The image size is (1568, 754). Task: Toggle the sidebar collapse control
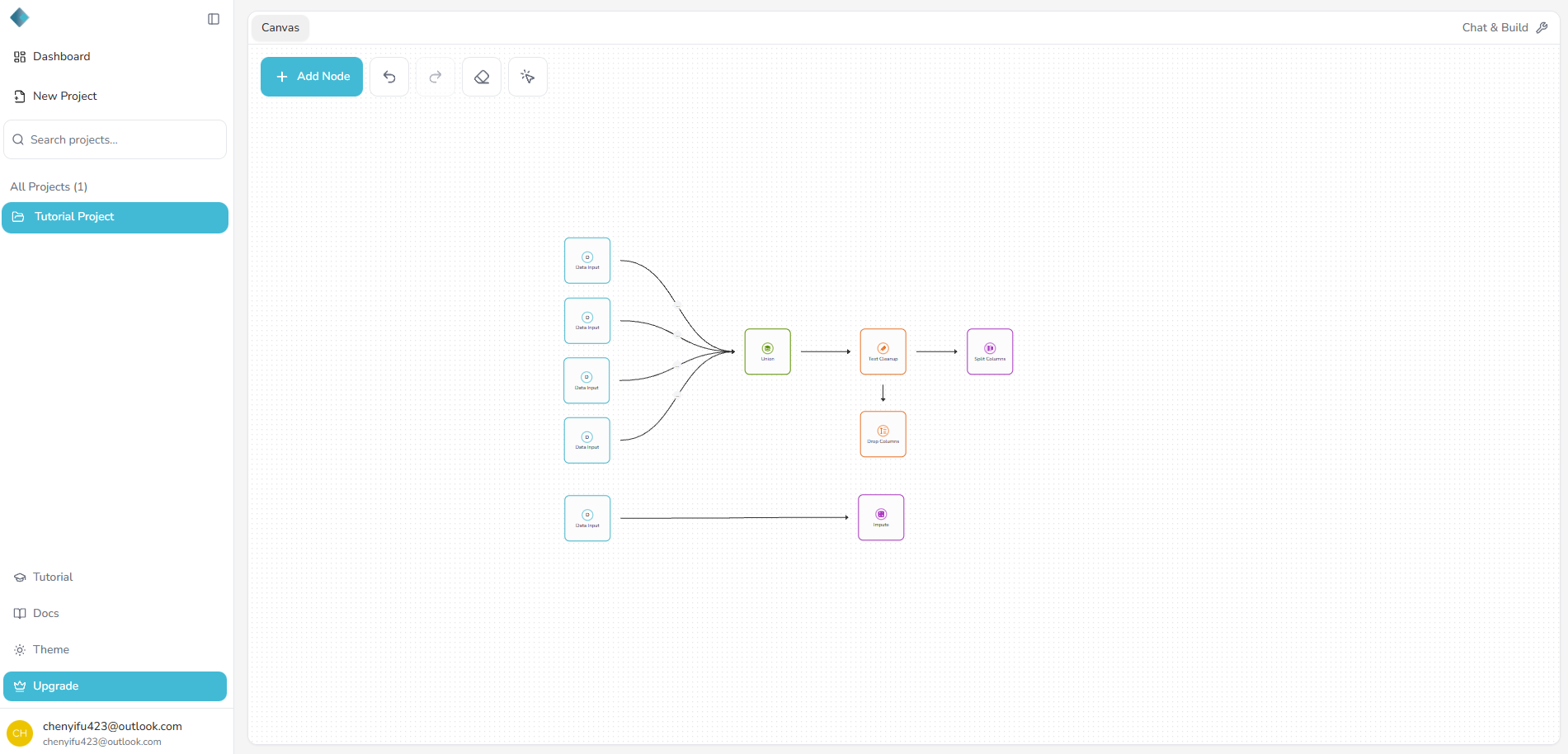214,18
